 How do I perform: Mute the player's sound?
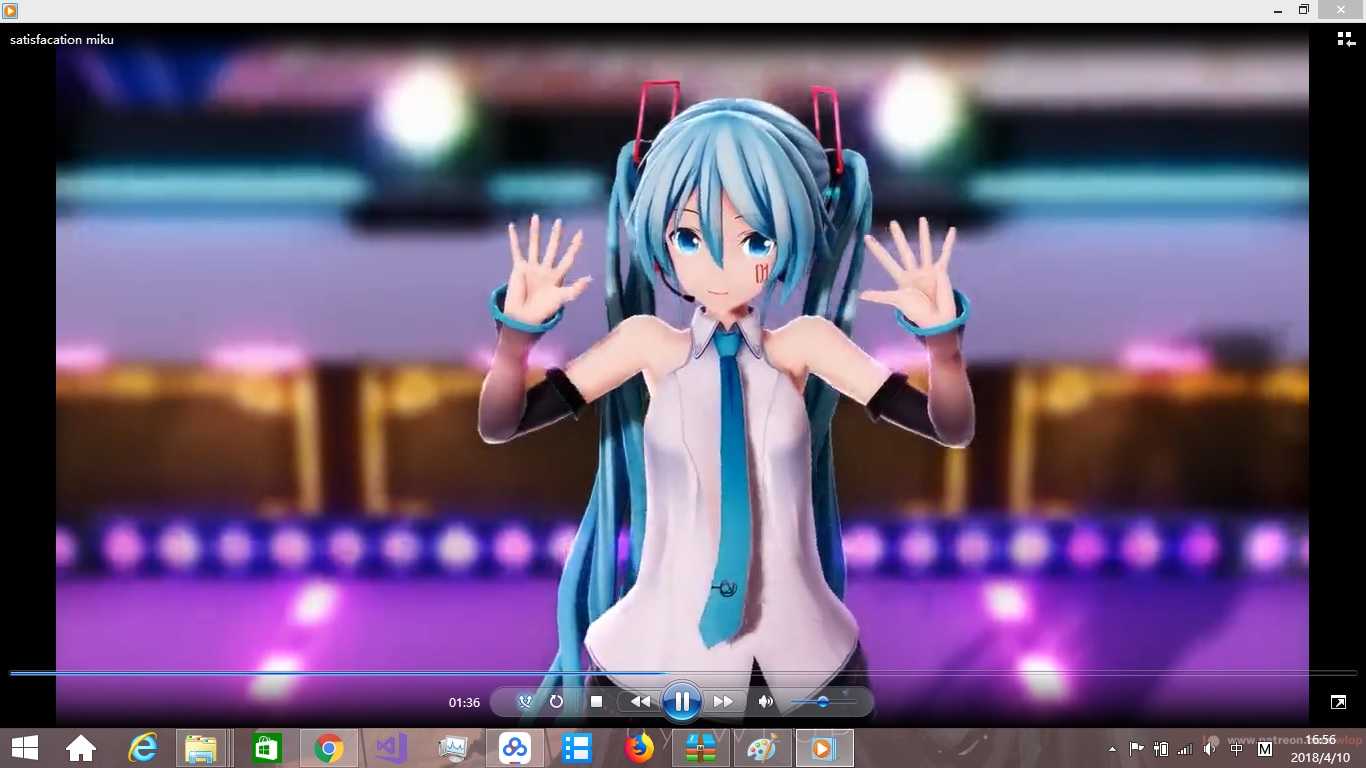(766, 702)
